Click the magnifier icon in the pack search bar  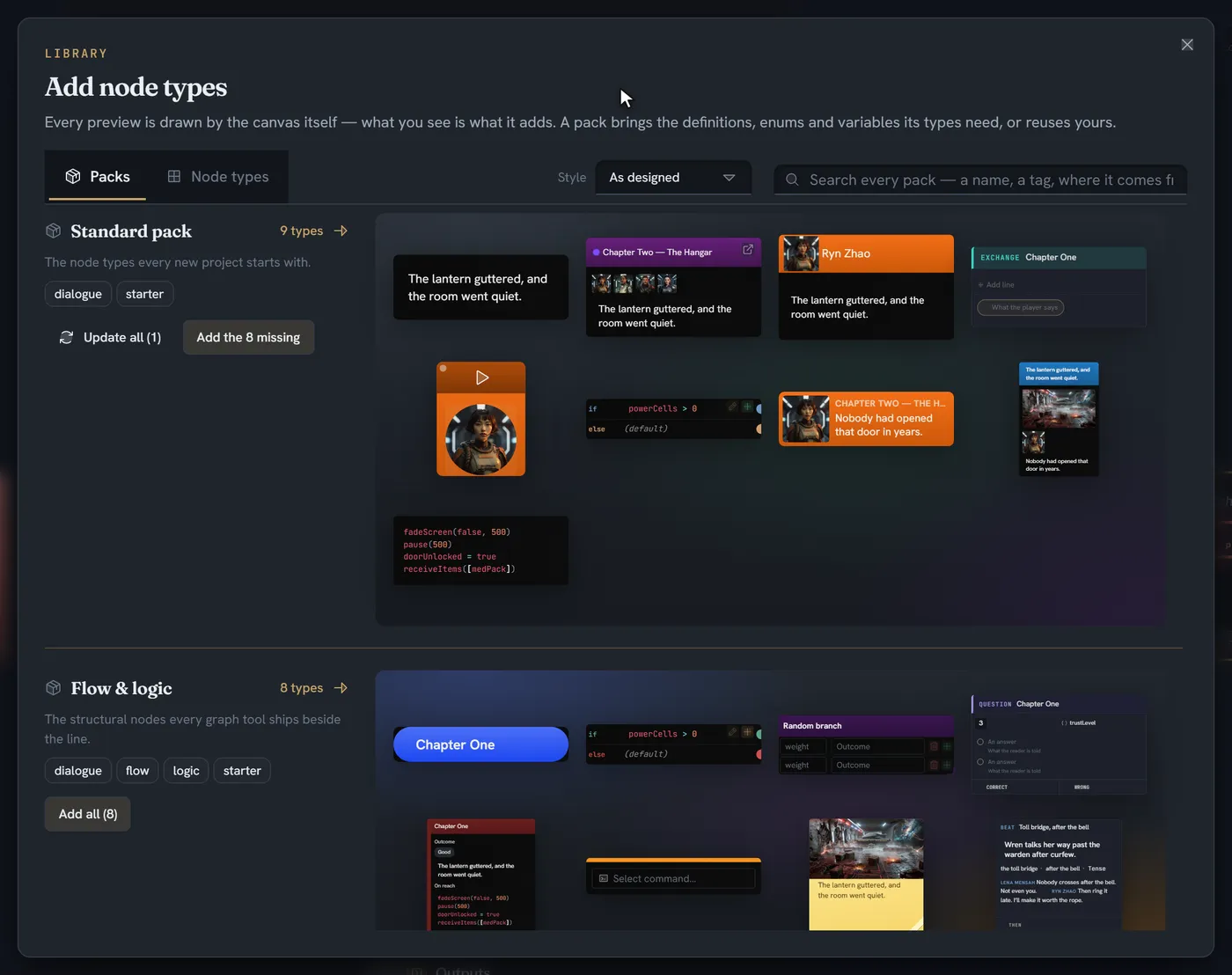click(x=792, y=180)
